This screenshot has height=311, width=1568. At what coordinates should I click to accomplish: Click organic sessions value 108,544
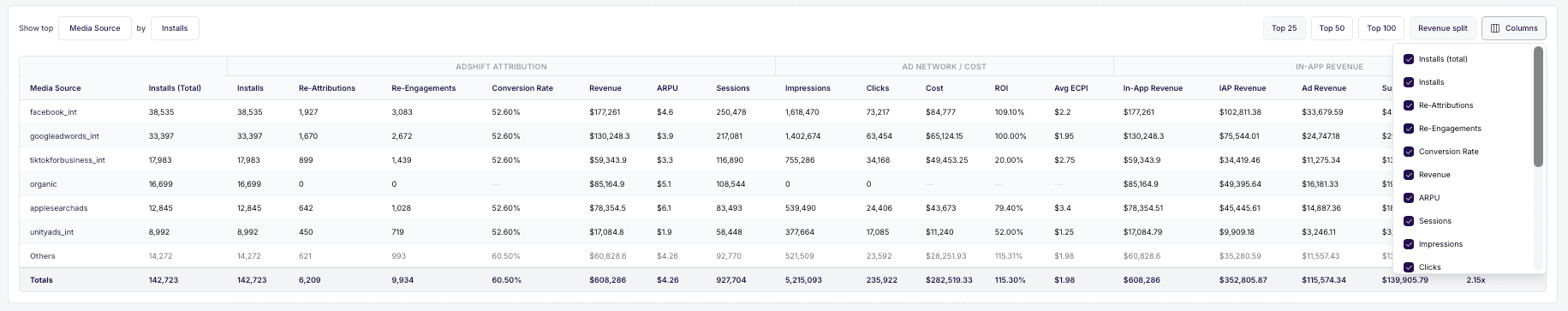pos(731,184)
